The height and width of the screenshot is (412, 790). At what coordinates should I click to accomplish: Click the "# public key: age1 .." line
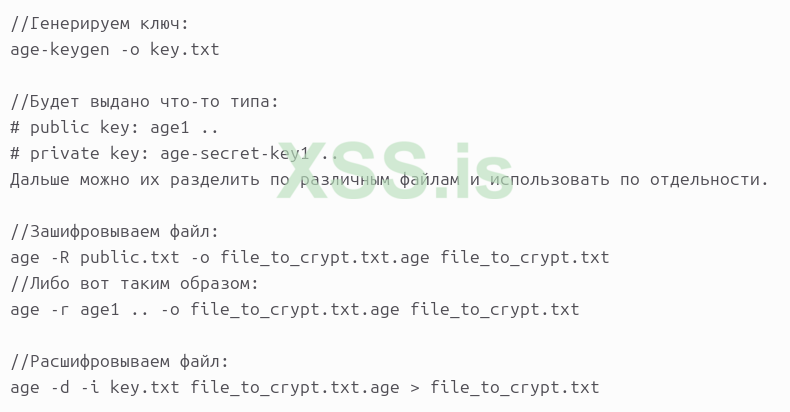[114, 127]
